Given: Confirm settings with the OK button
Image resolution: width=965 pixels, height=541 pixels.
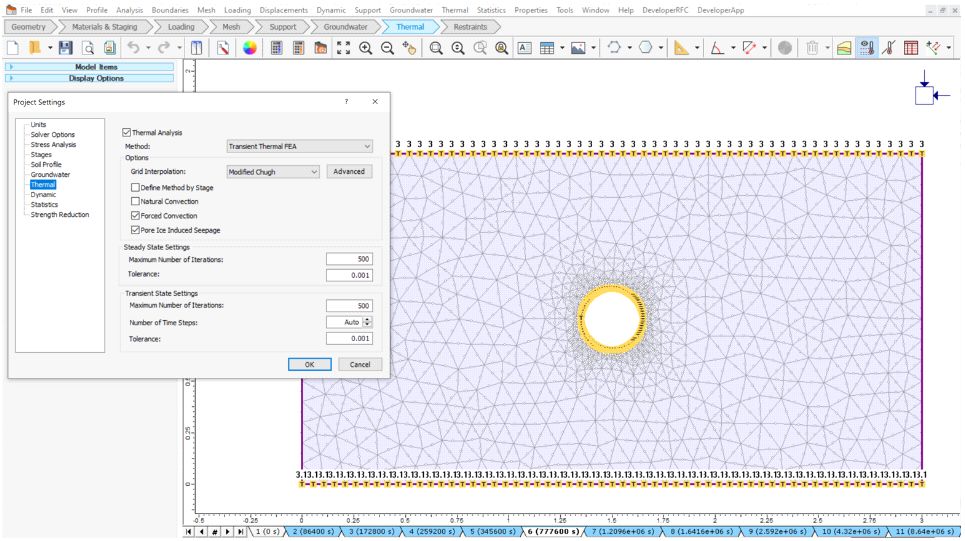Looking at the screenshot, I should 310,364.
